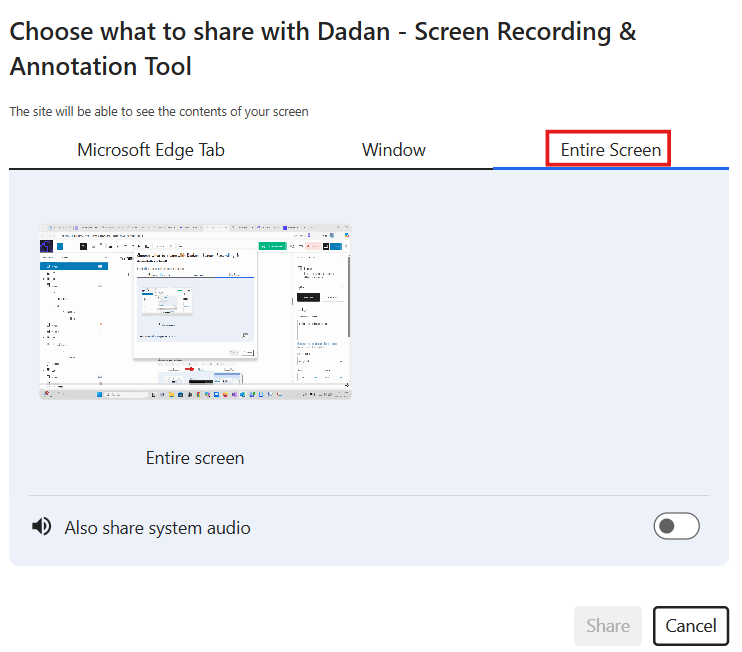742x652 pixels.
Task: Click the nested share dialog in the preview
Action: (195, 305)
